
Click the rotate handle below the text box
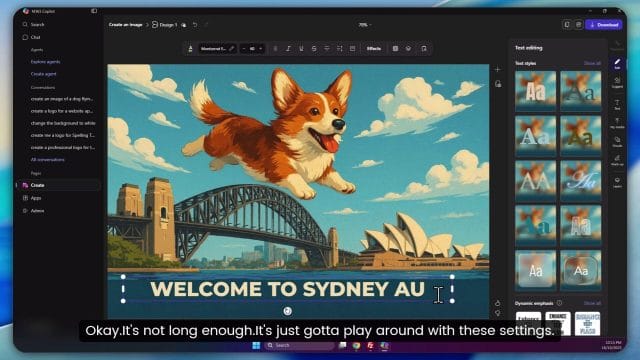pos(288,311)
